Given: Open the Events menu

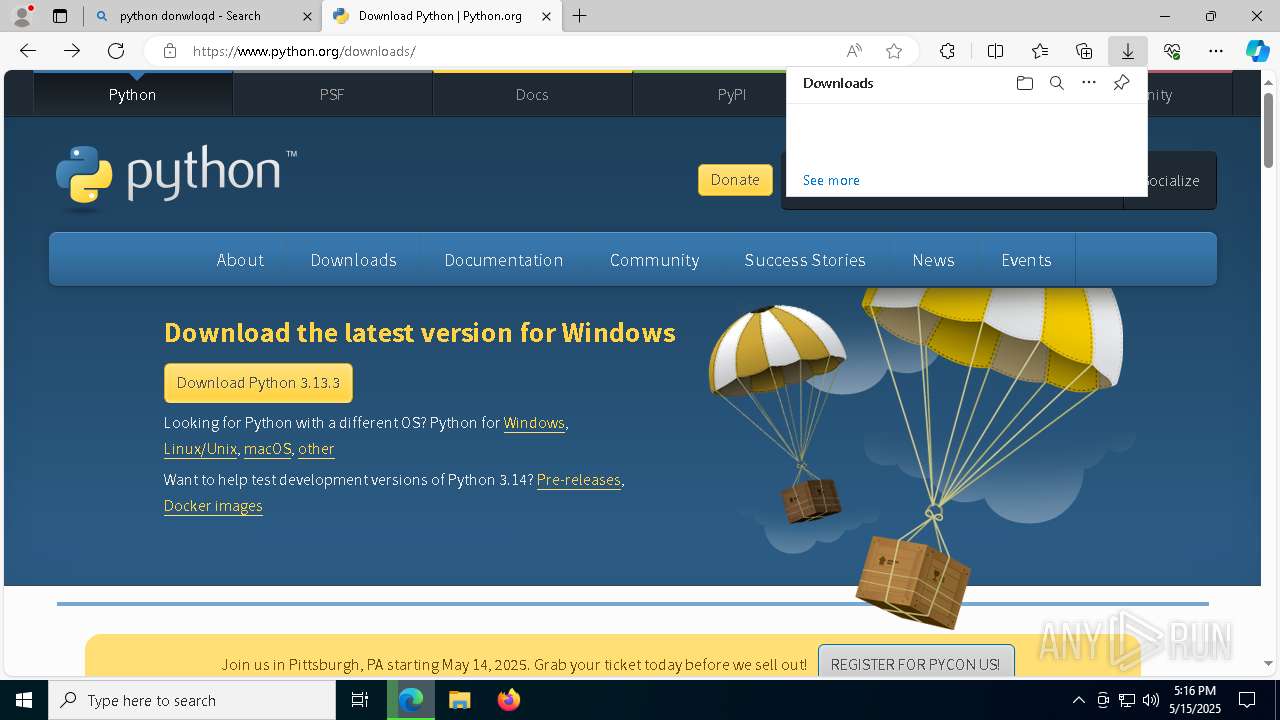Looking at the screenshot, I should (1026, 260).
